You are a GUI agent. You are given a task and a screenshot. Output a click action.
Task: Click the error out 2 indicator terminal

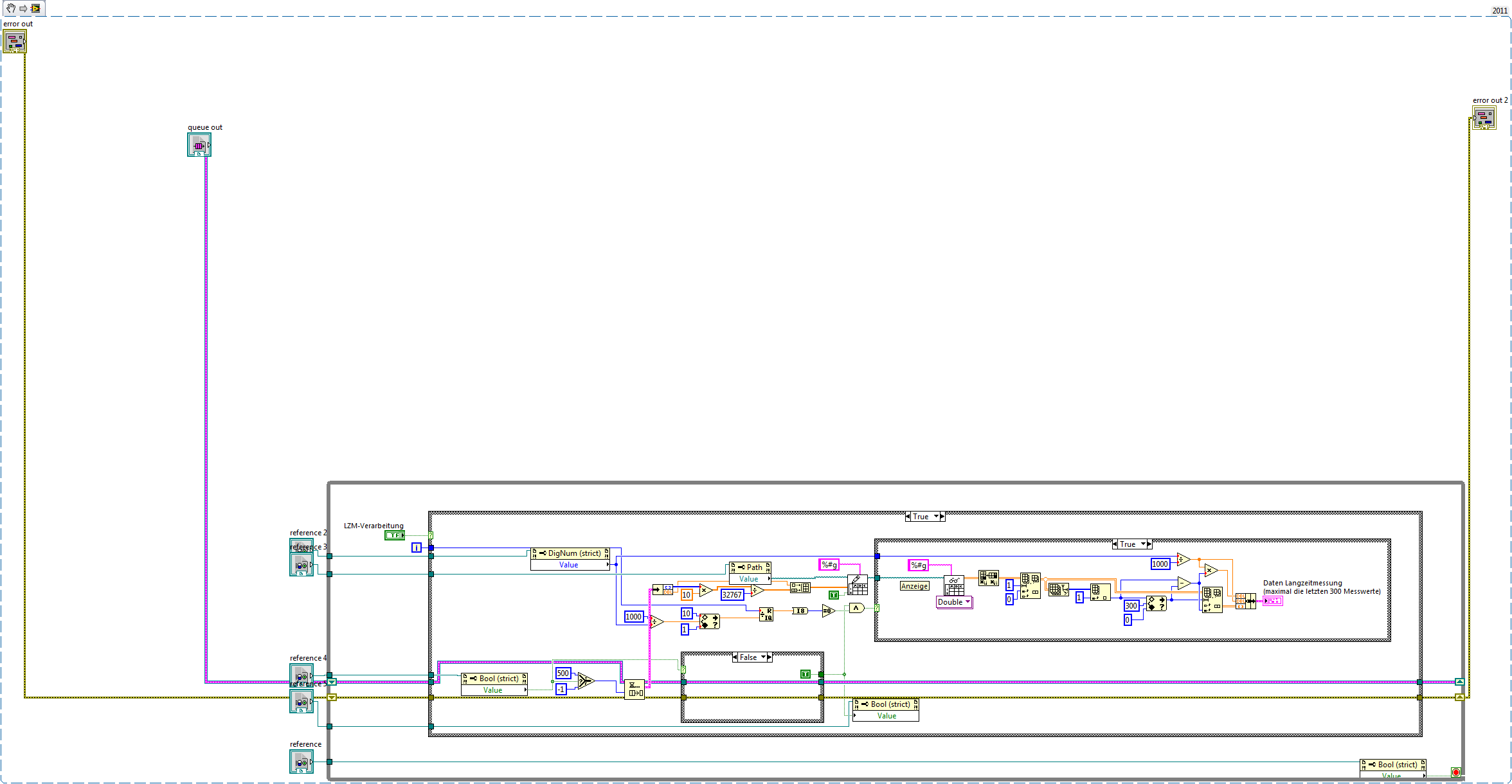(1484, 118)
